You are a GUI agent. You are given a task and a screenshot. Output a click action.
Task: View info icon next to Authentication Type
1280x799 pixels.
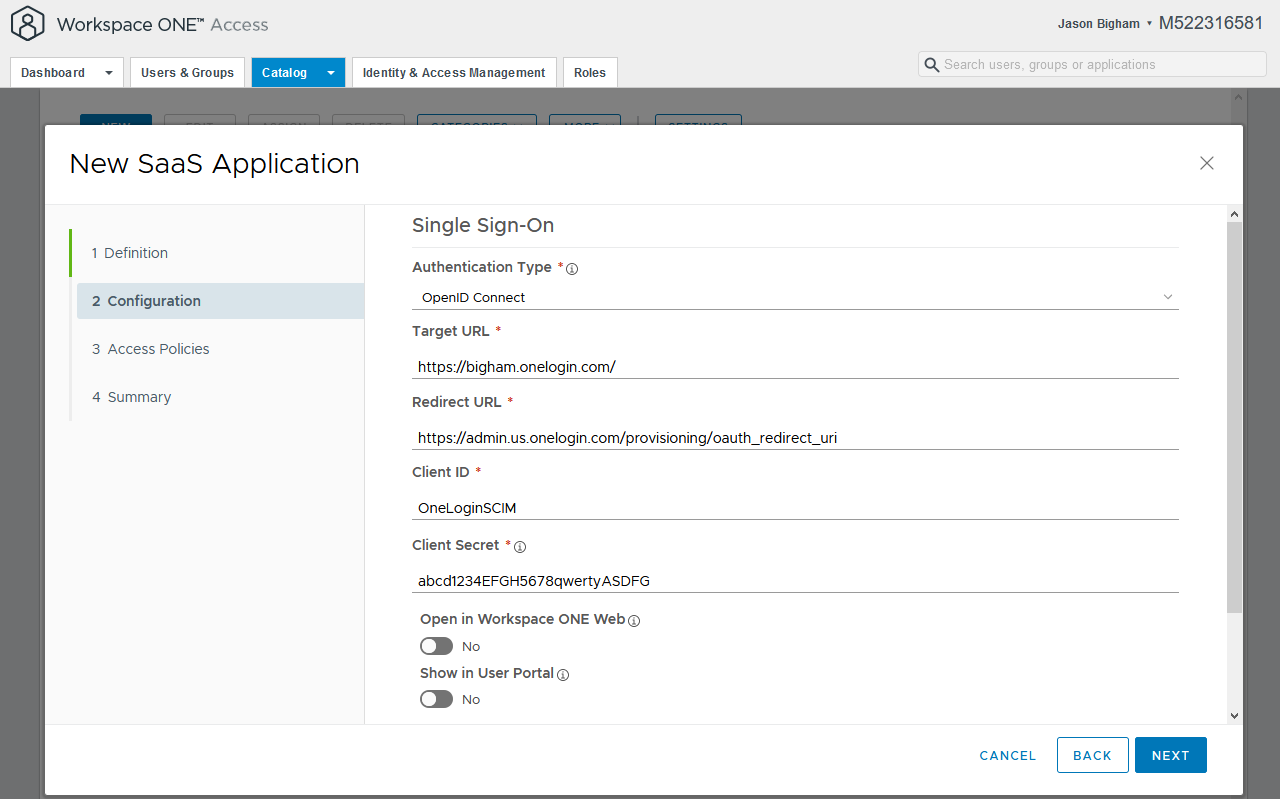pyautogui.click(x=571, y=268)
